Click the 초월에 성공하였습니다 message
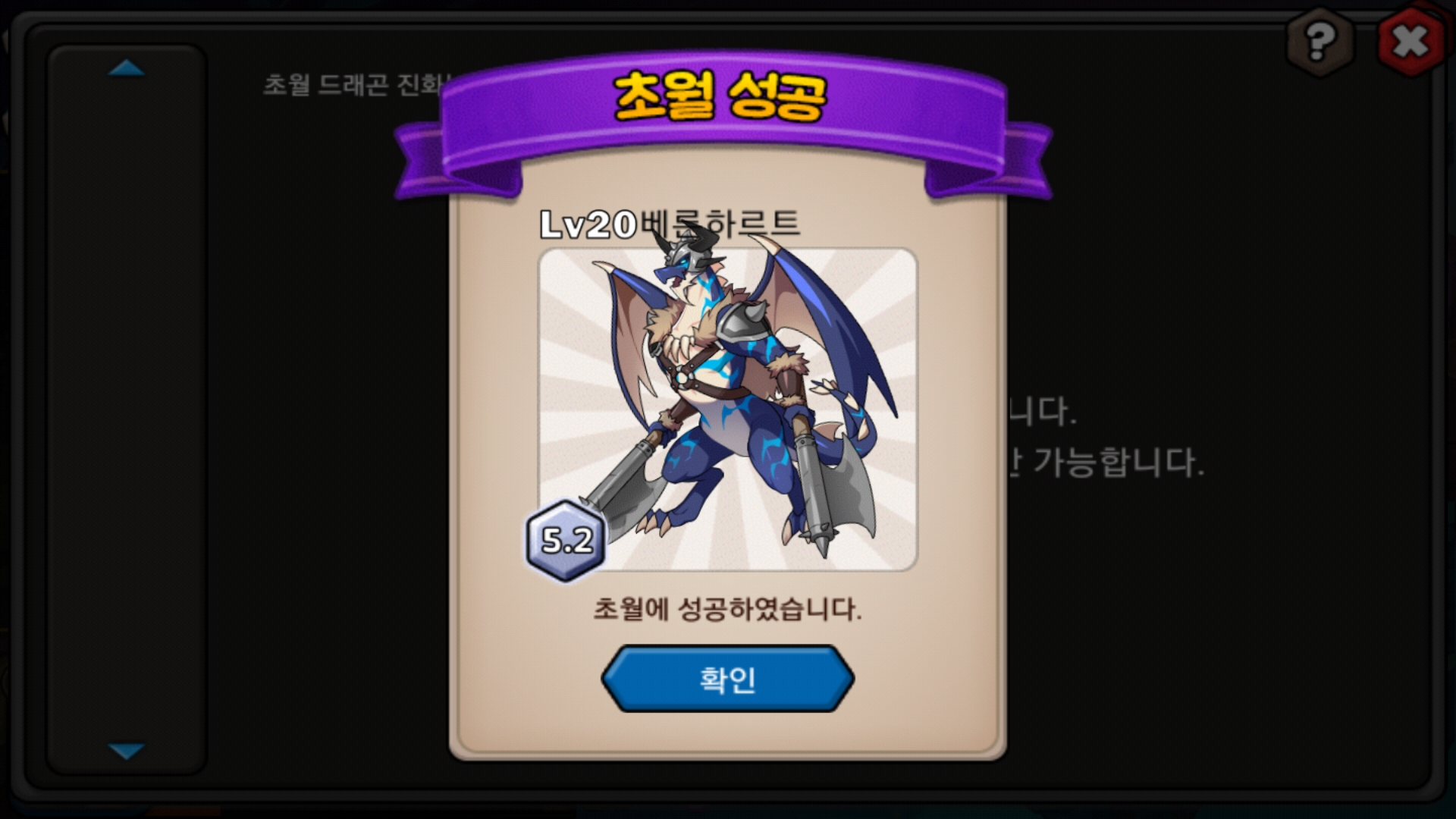 click(x=727, y=608)
